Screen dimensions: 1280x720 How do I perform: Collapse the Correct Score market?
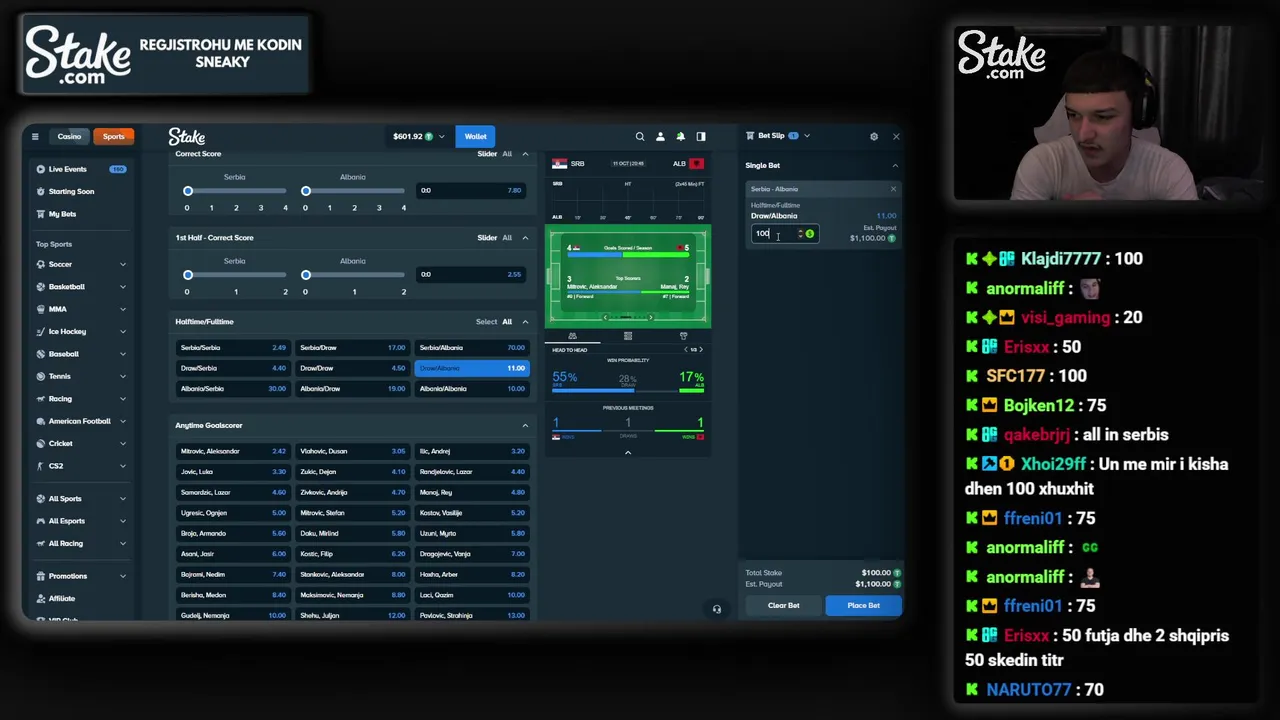(525, 154)
